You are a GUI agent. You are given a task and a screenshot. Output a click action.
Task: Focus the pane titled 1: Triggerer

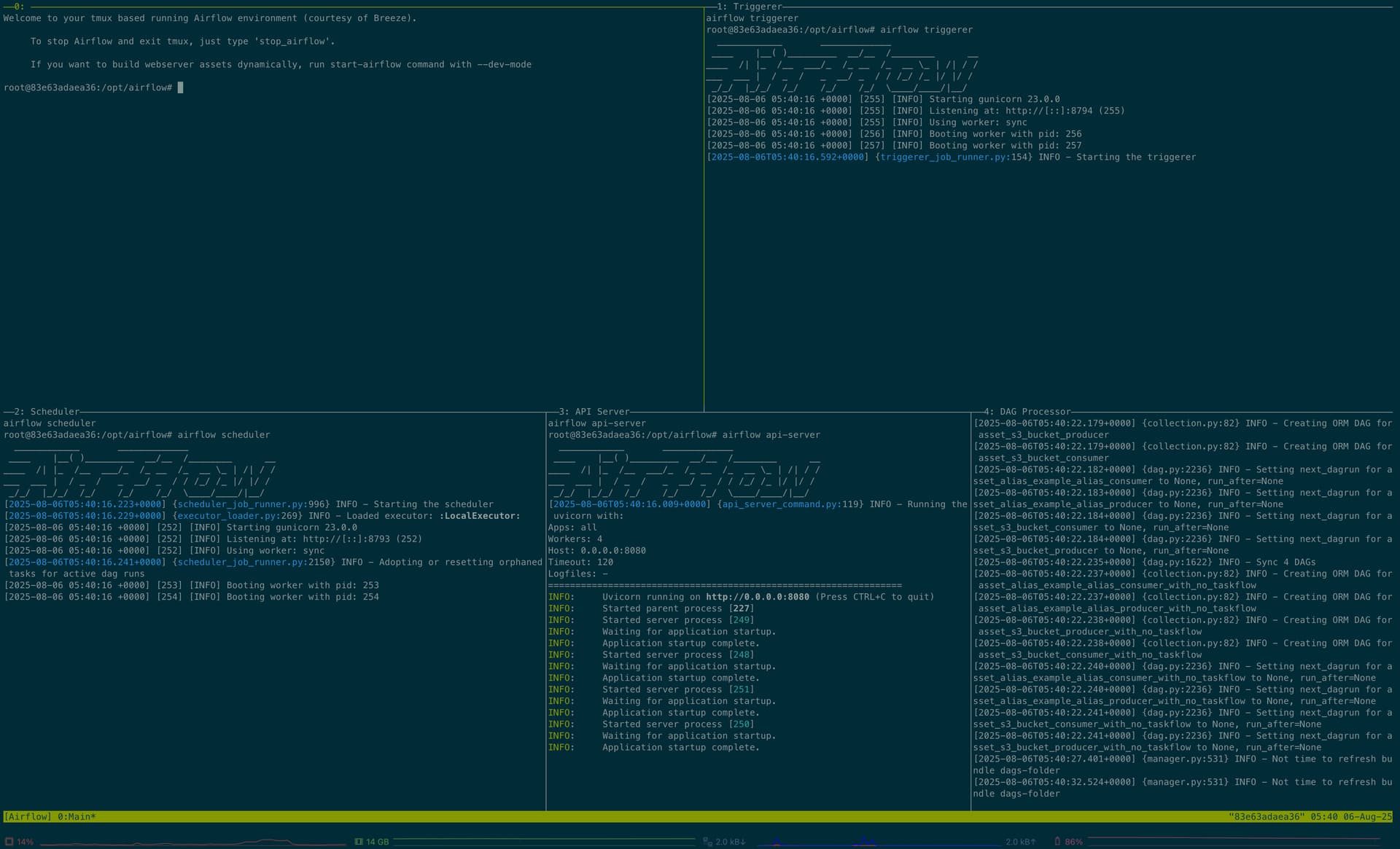click(x=749, y=7)
